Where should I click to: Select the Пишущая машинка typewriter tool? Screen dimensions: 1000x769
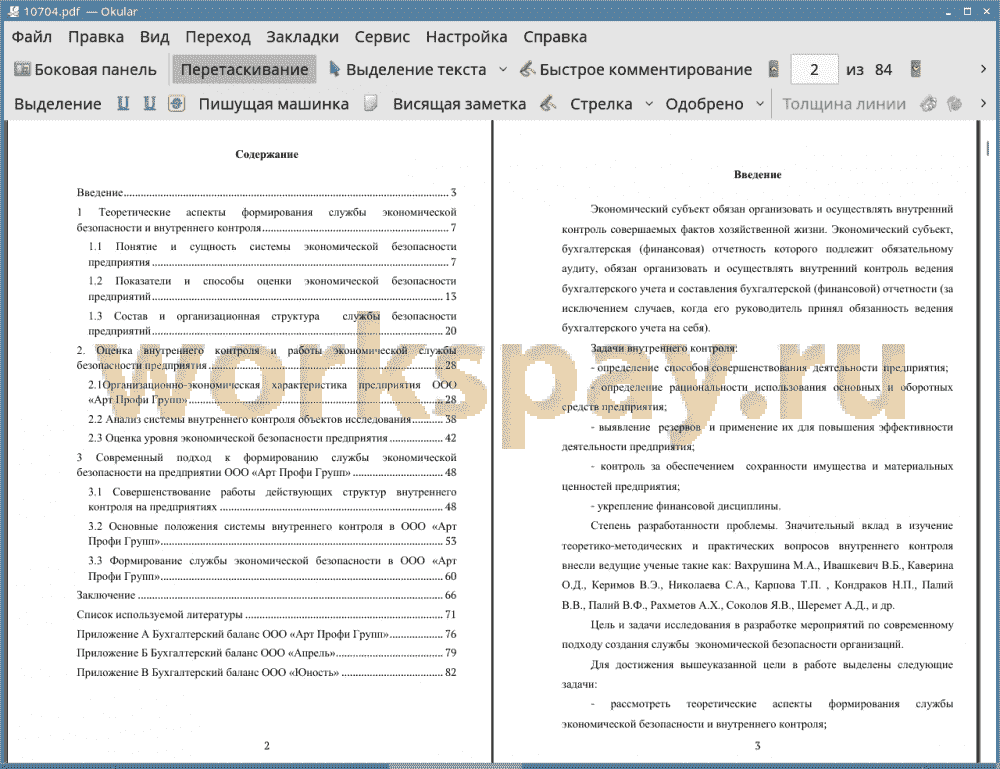coord(274,104)
